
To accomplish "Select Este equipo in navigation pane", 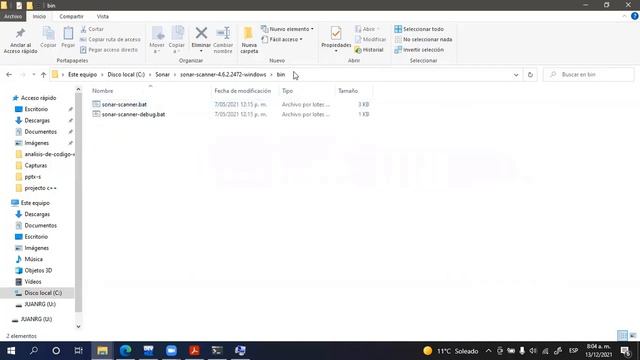I will click(35, 203).
